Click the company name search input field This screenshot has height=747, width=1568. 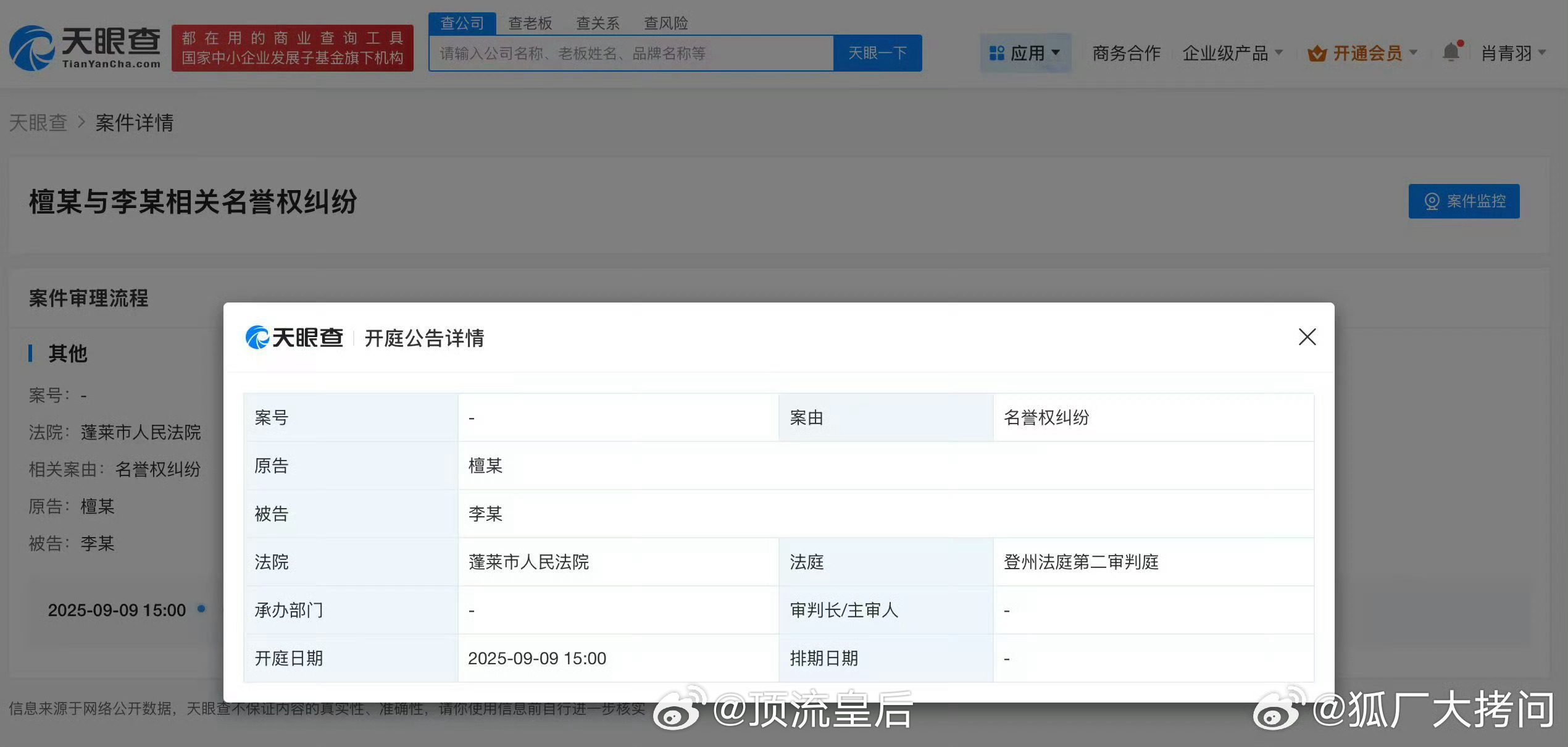[x=631, y=53]
